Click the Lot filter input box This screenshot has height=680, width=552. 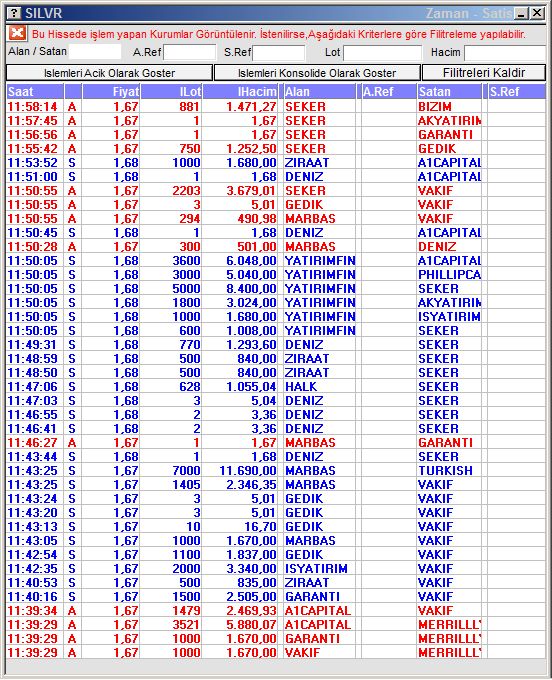click(382, 53)
